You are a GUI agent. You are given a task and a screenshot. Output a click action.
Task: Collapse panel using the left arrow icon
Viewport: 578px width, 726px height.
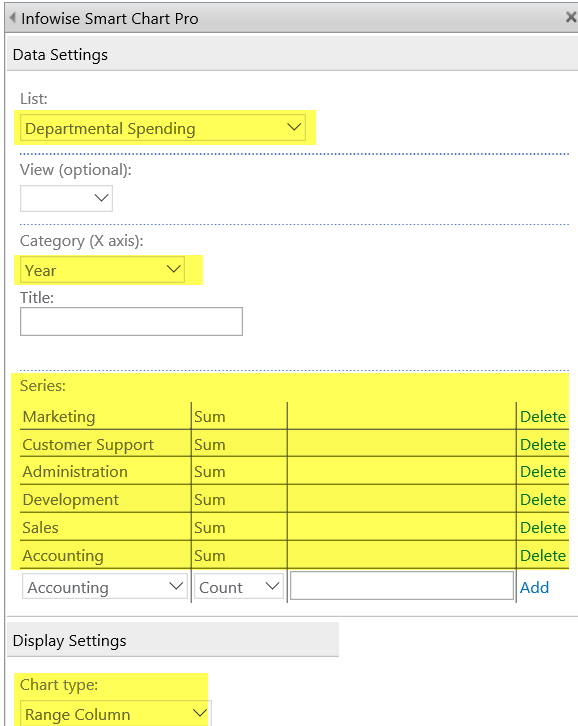(13, 18)
